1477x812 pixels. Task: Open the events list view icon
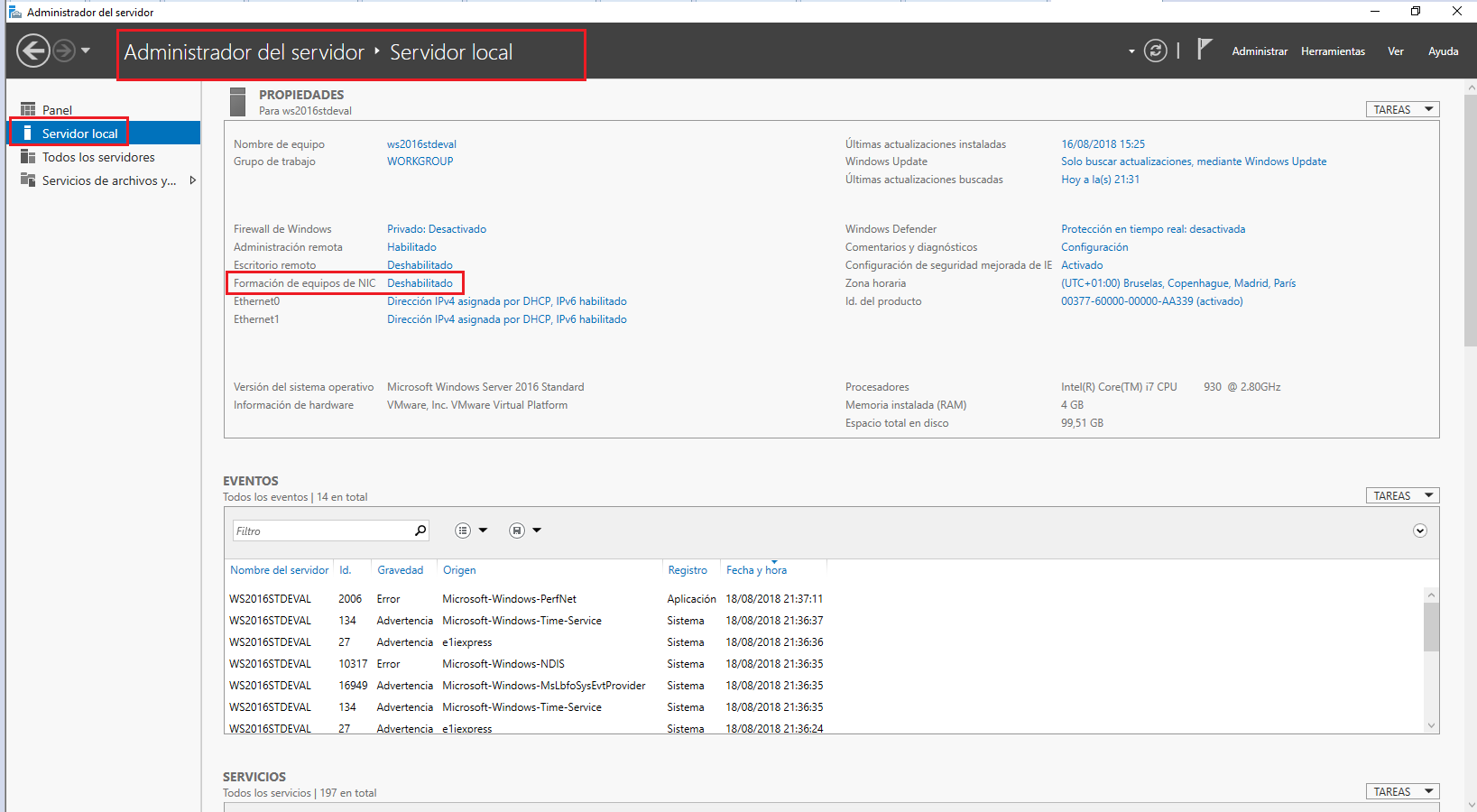click(465, 530)
